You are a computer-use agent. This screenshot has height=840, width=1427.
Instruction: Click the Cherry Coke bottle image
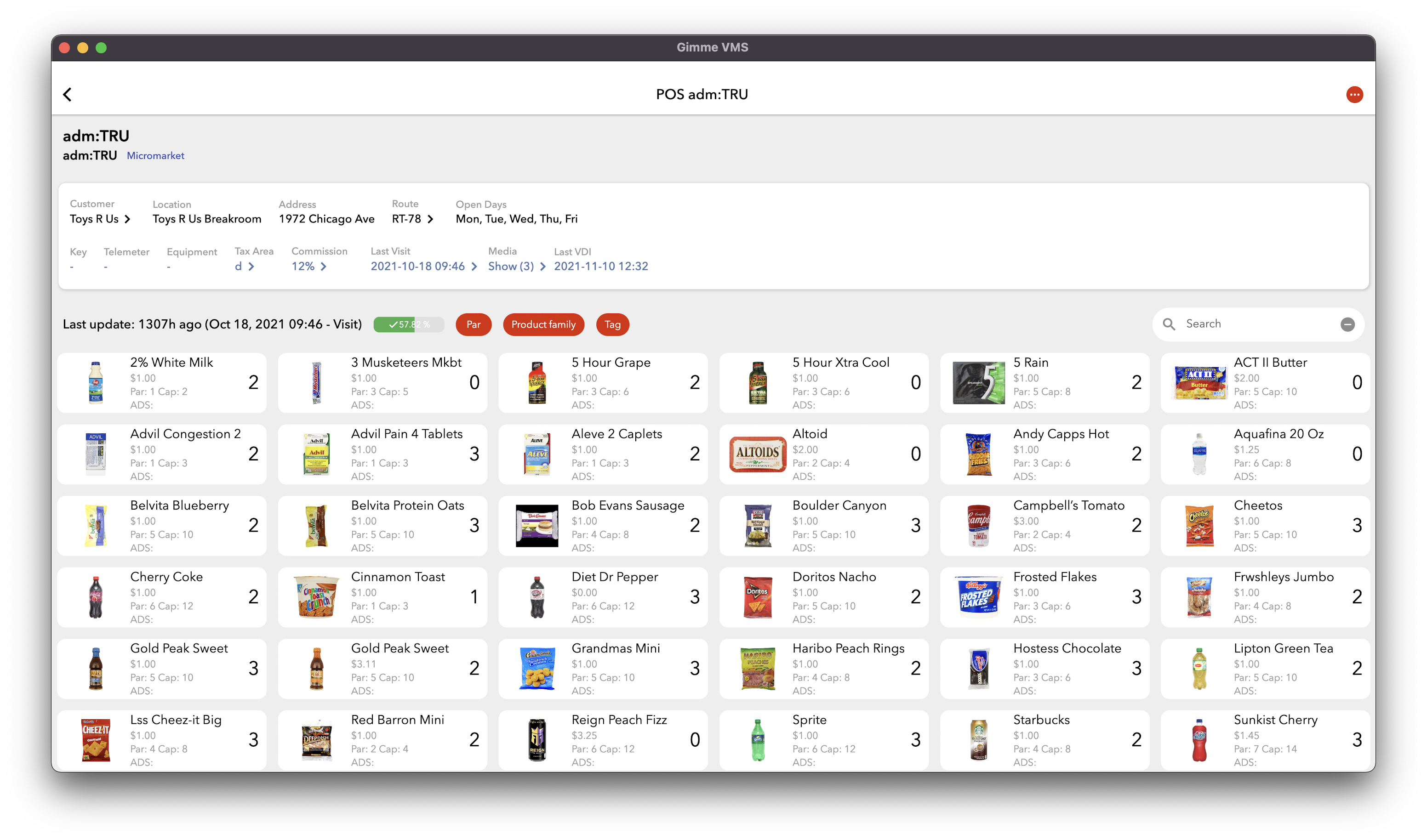[96, 596]
